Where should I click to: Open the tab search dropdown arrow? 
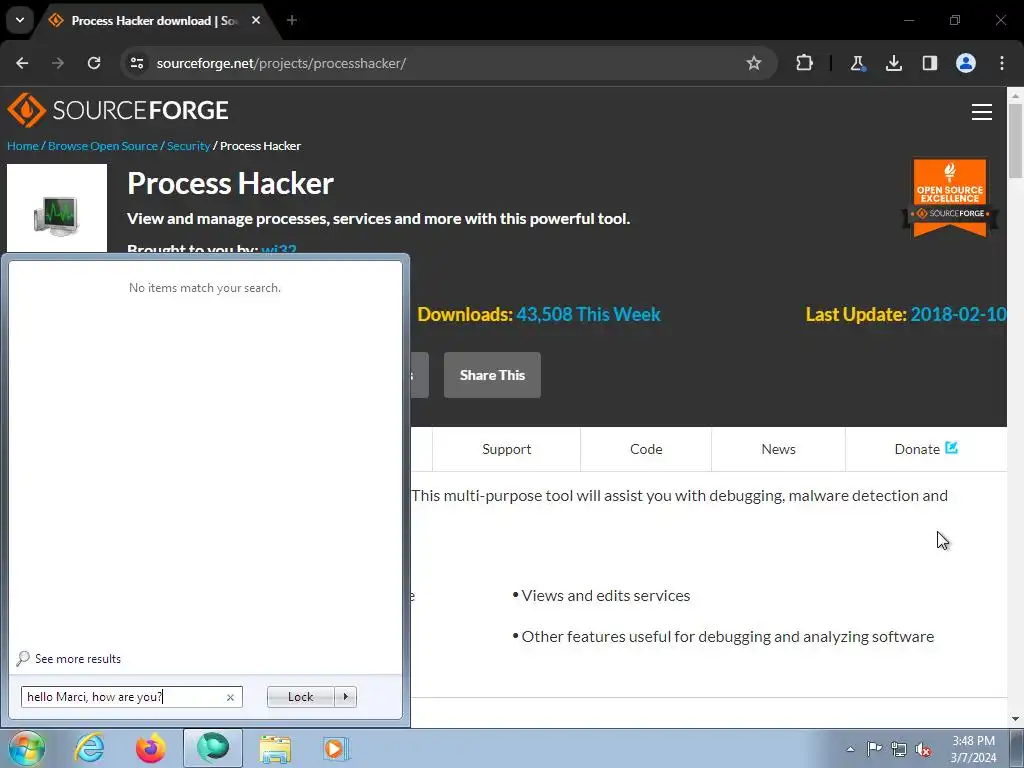pos(20,20)
